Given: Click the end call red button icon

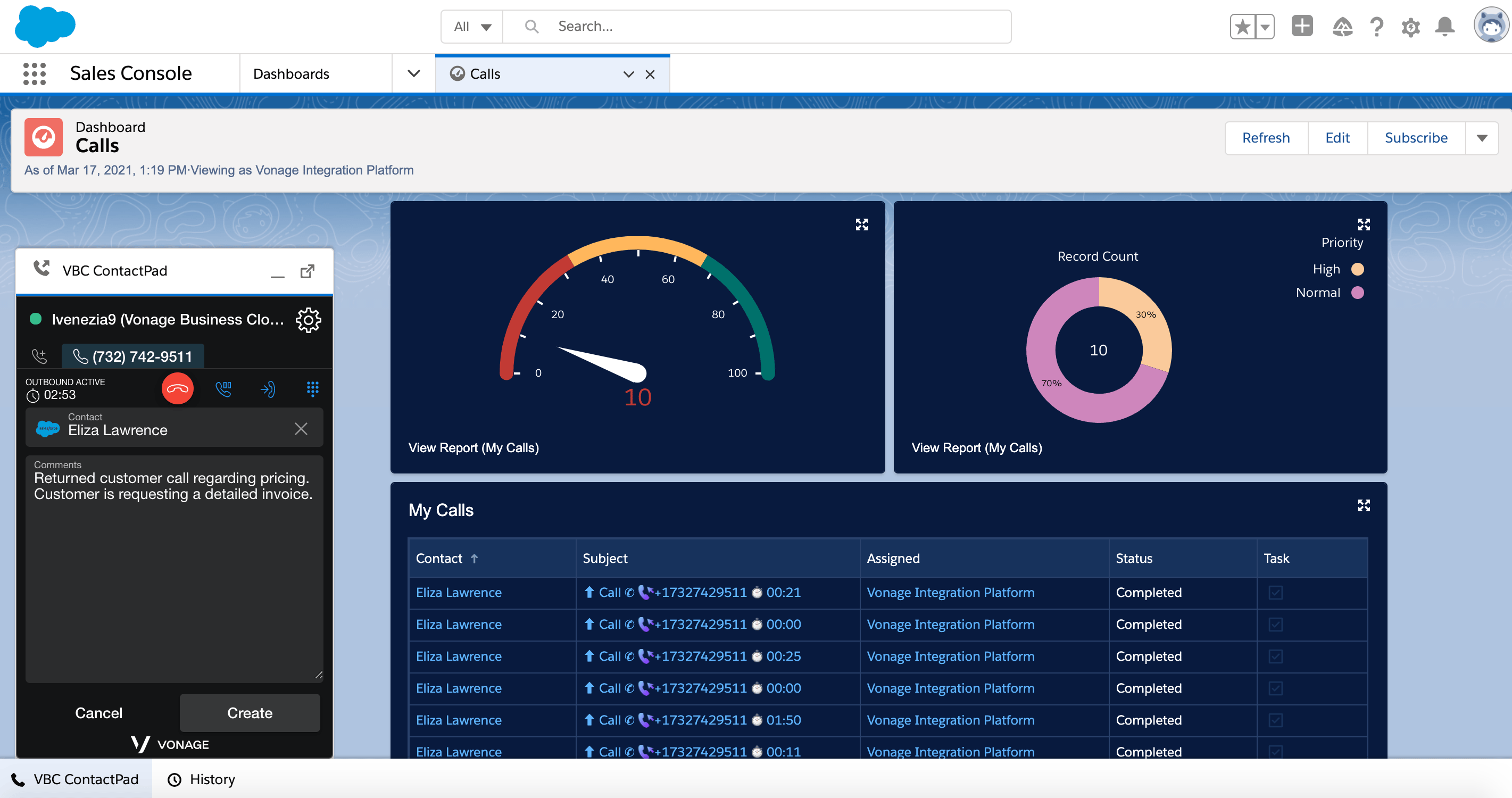Looking at the screenshot, I should click(x=177, y=389).
